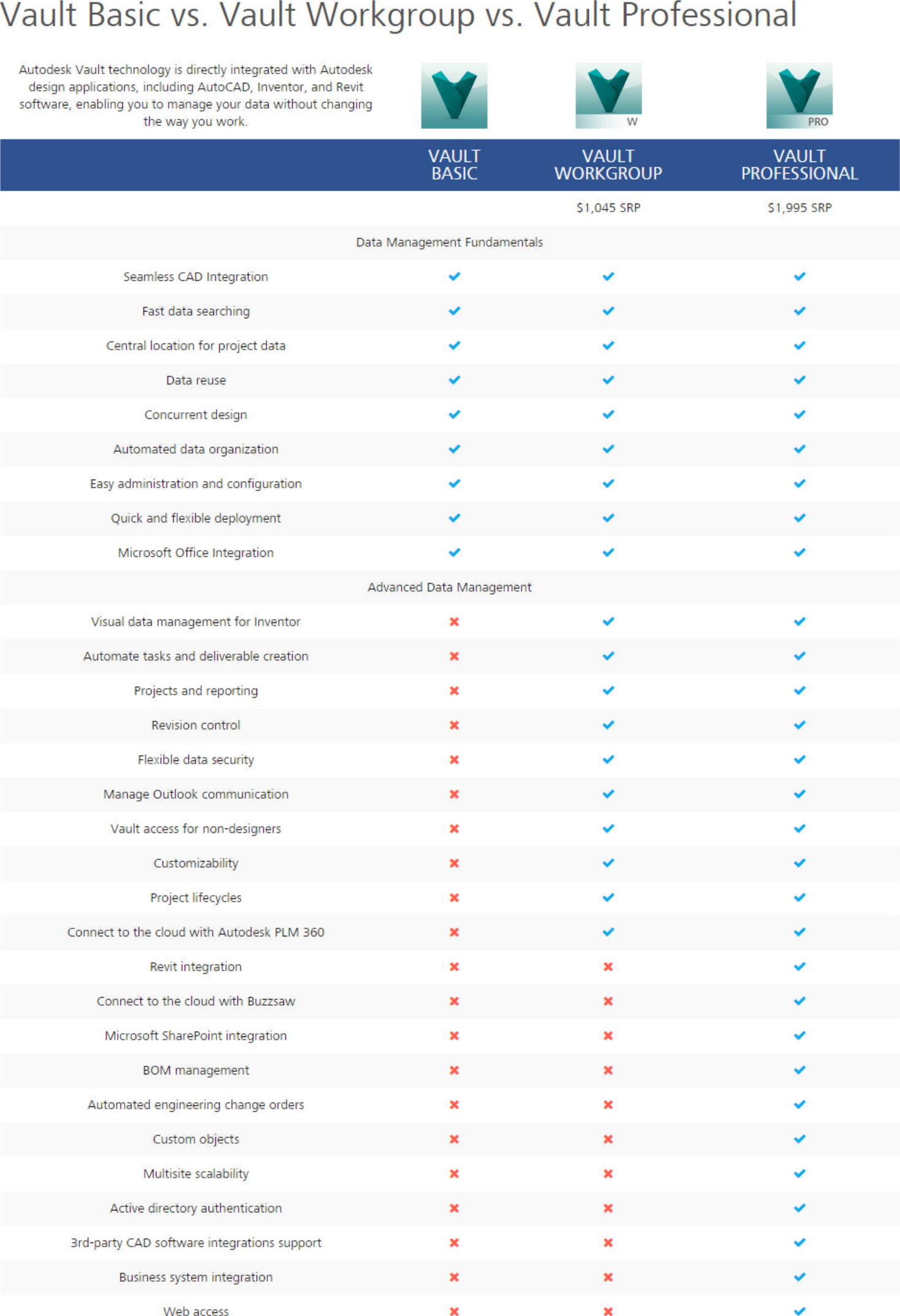Select the VAULT WORKGROUP column header

tap(608, 165)
